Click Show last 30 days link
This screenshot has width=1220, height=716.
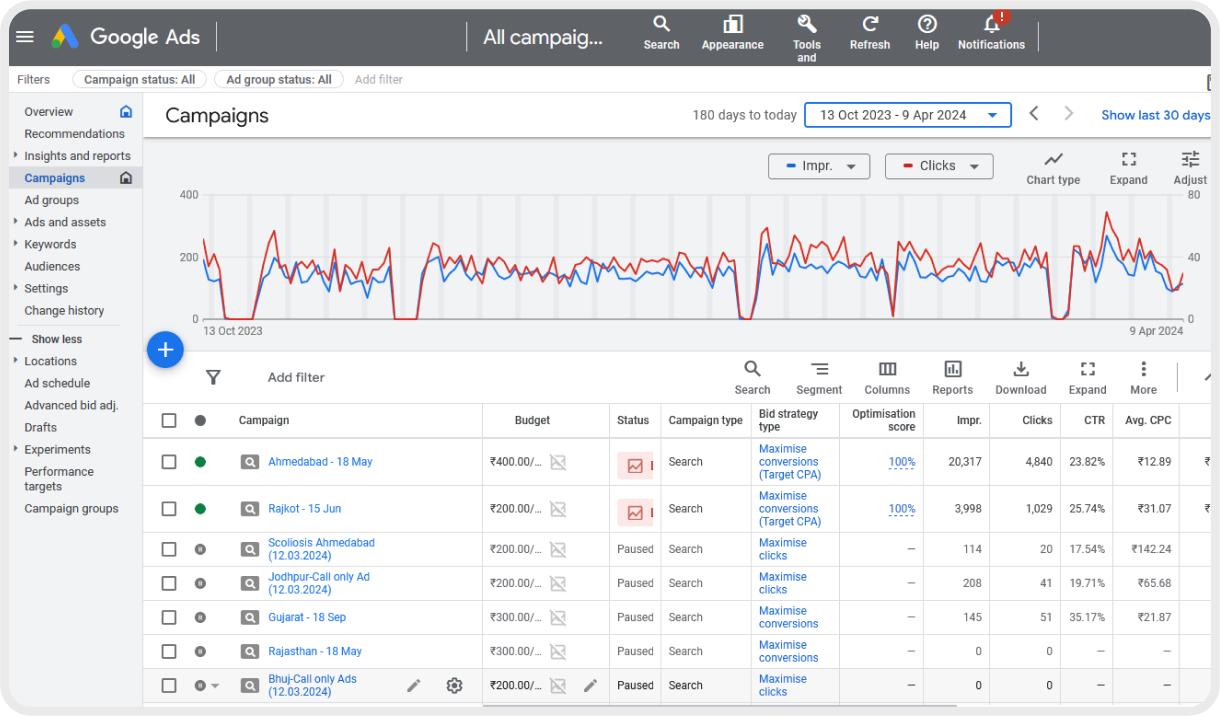point(1155,115)
